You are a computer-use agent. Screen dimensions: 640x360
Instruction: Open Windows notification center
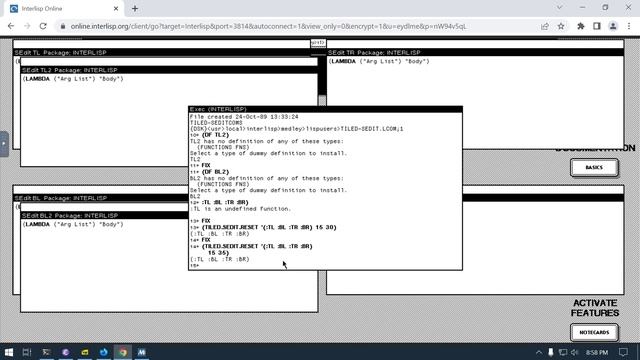tap(623, 352)
